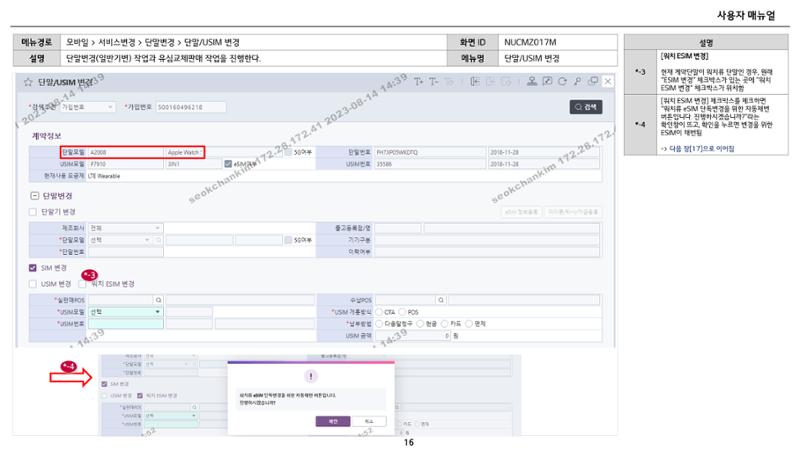The width and height of the screenshot is (800, 450).
Task: Open the USIM모델 선택 dropdown
Action: click(x=126, y=312)
